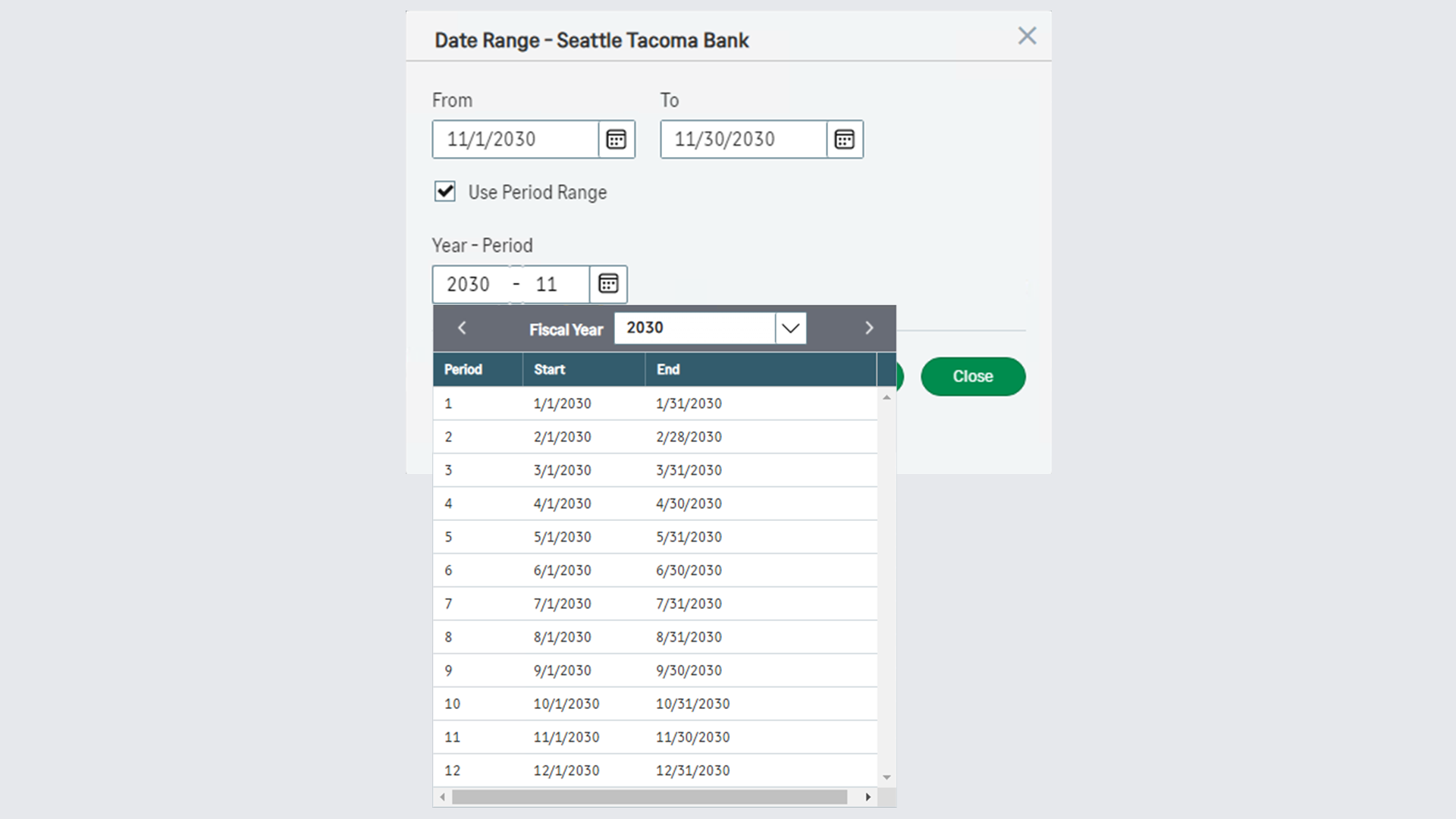Screen dimensions: 1456x819
Task: Click the To date input field
Action: coord(743,140)
